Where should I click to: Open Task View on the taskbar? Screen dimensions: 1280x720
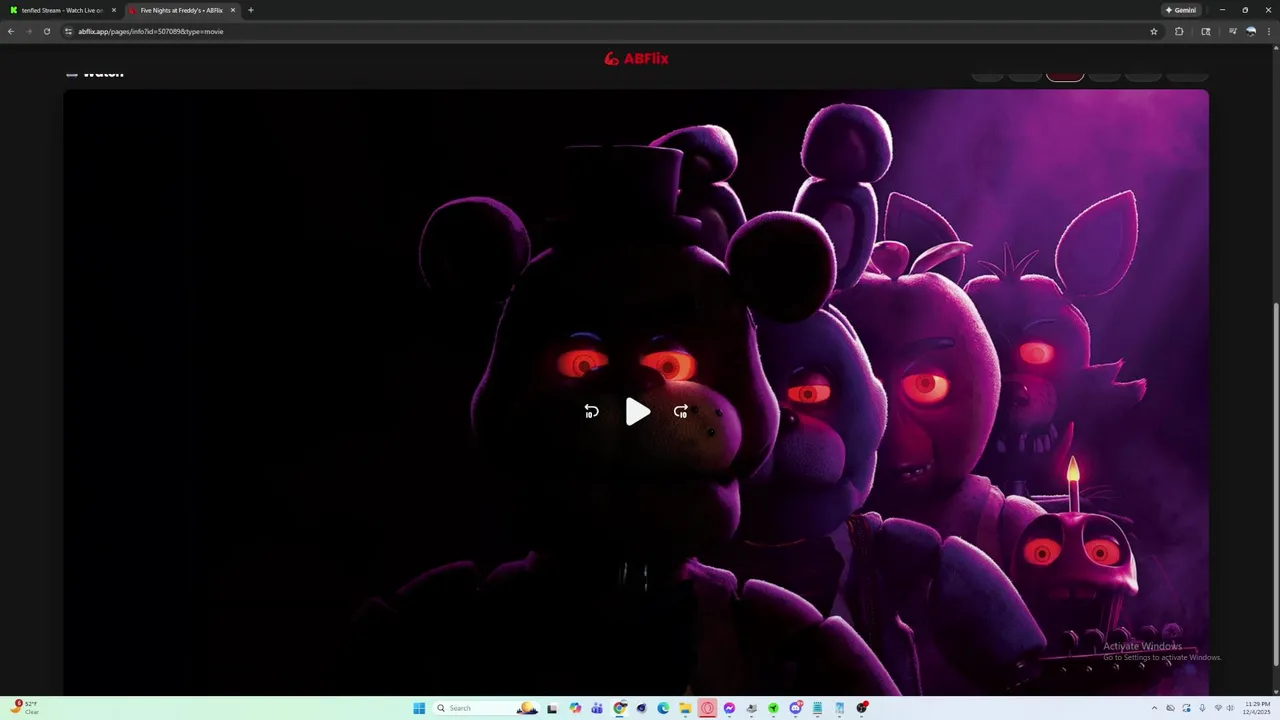pyautogui.click(x=552, y=708)
